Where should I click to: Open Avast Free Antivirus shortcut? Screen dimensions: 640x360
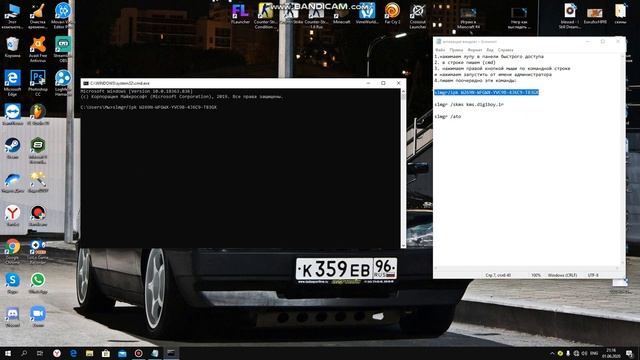[38, 49]
